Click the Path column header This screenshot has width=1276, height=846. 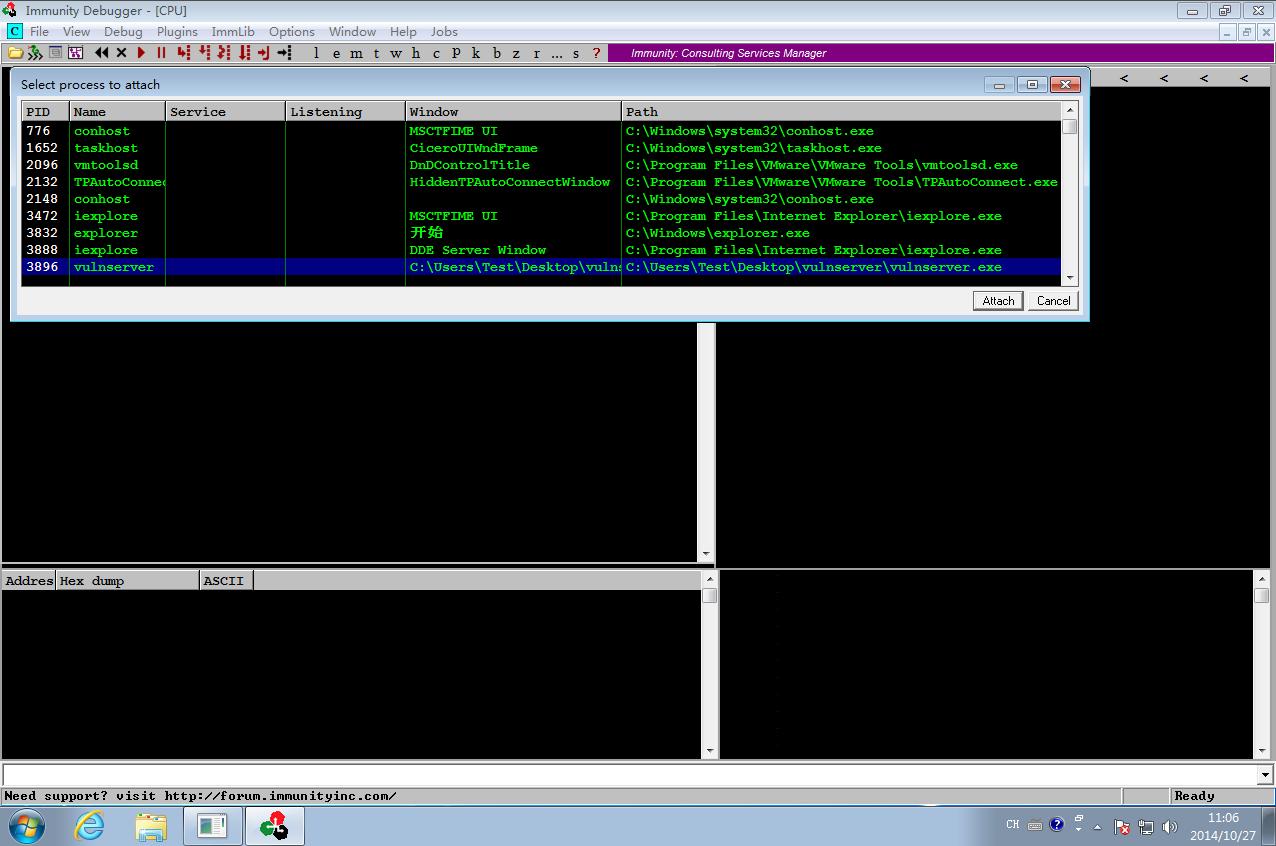click(x=841, y=111)
